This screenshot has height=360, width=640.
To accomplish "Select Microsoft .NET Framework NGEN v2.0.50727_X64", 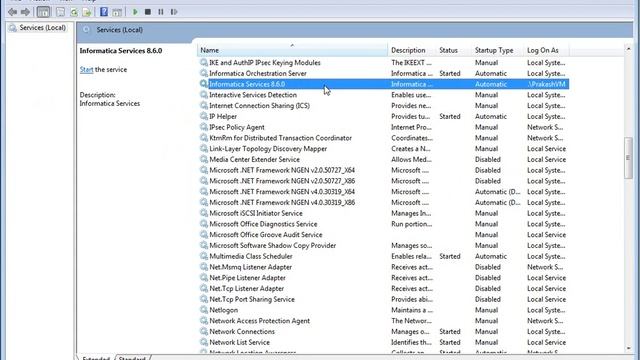I will pyautogui.click(x=282, y=170).
